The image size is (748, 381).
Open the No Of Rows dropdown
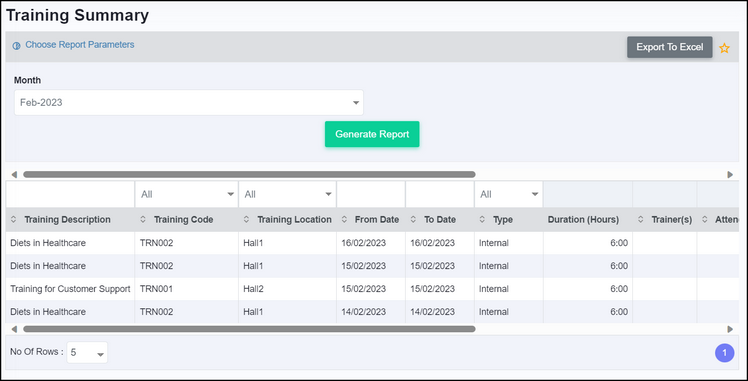[87, 353]
